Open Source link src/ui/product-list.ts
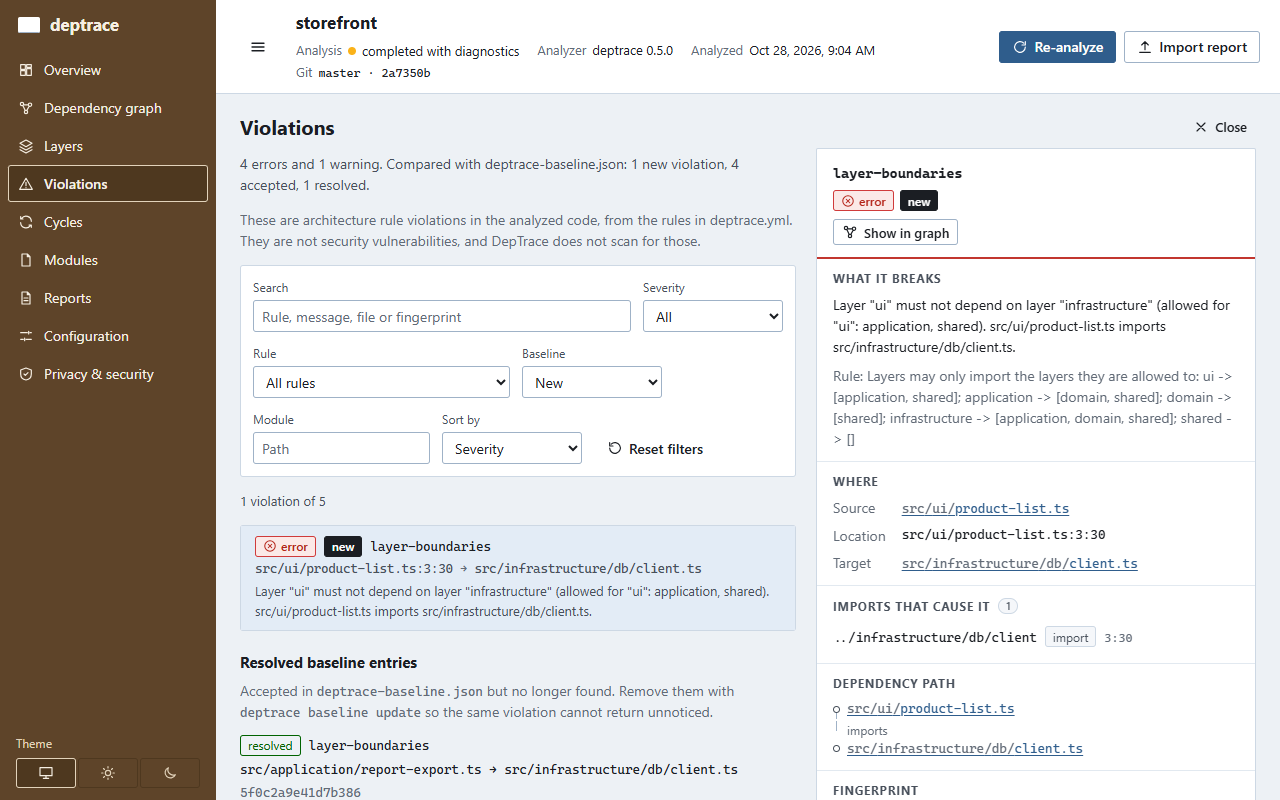The width and height of the screenshot is (1280, 800). 985,508
